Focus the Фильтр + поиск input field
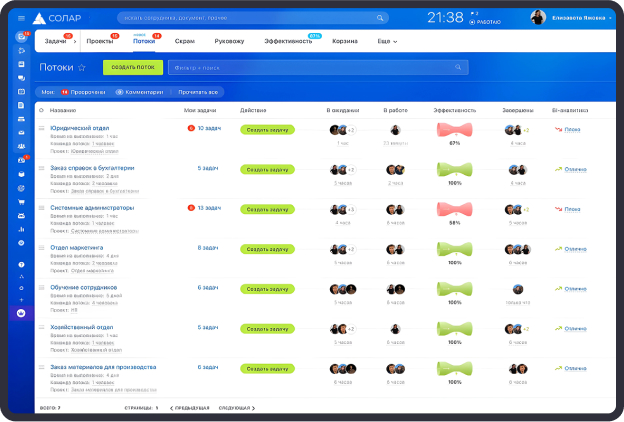The image size is (624, 422). tap(318, 67)
